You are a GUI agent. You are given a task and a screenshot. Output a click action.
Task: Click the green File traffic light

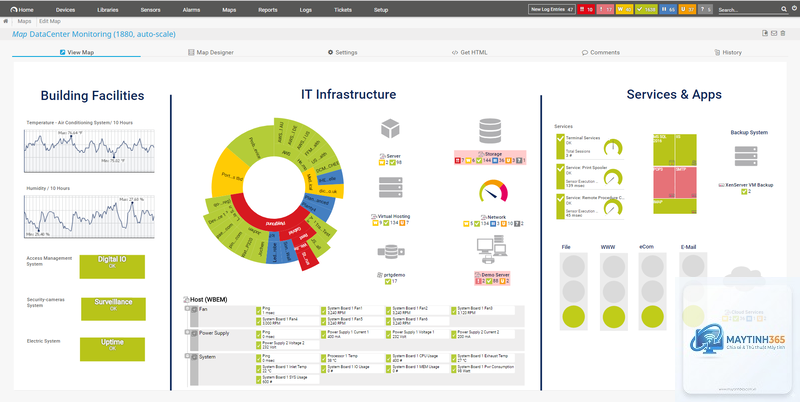click(x=573, y=317)
